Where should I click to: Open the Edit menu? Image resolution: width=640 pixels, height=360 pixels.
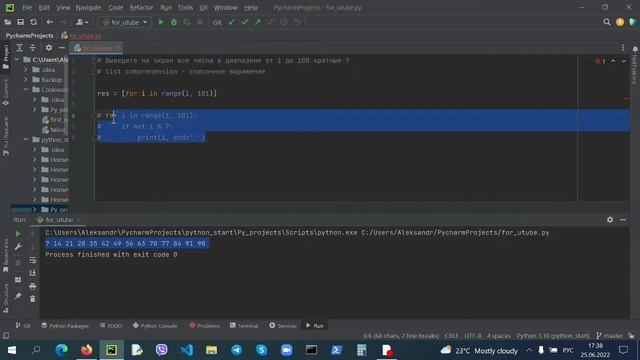click(x=44, y=7)
